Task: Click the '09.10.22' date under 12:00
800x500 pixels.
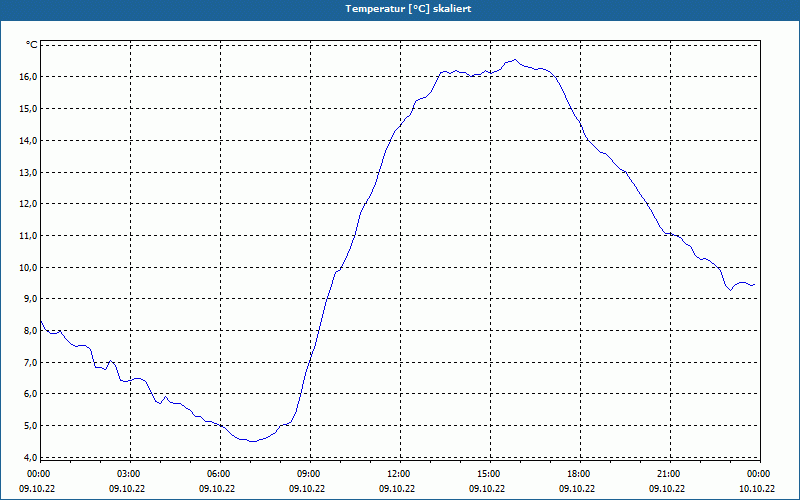Action: click(x=397, y=488)
